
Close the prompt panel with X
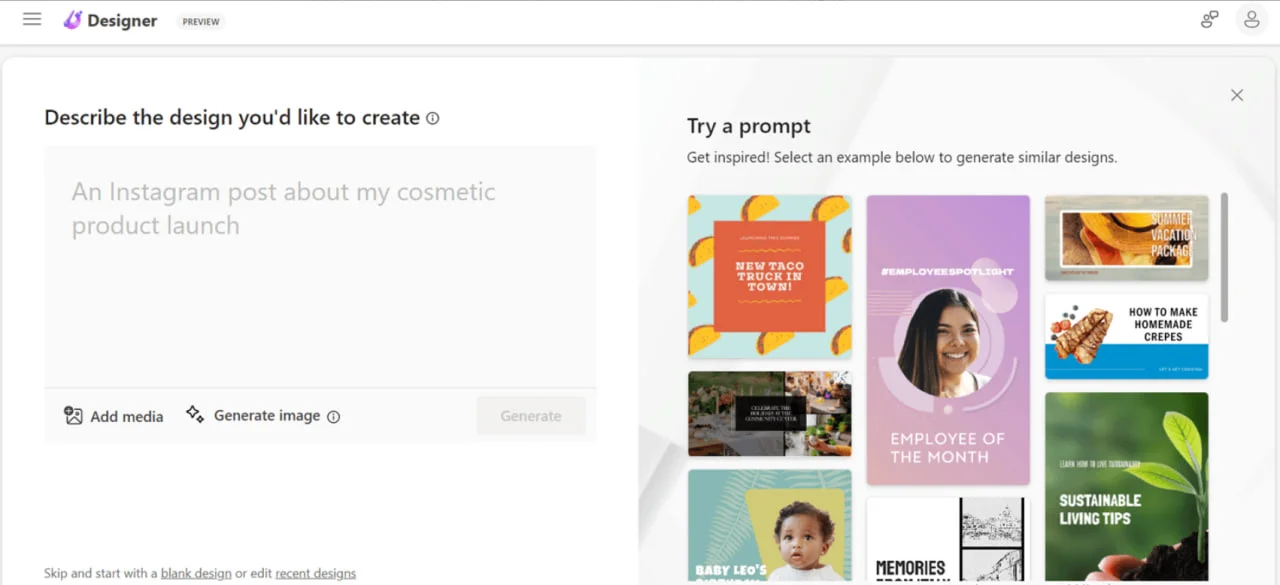[x=1237, y=95]
